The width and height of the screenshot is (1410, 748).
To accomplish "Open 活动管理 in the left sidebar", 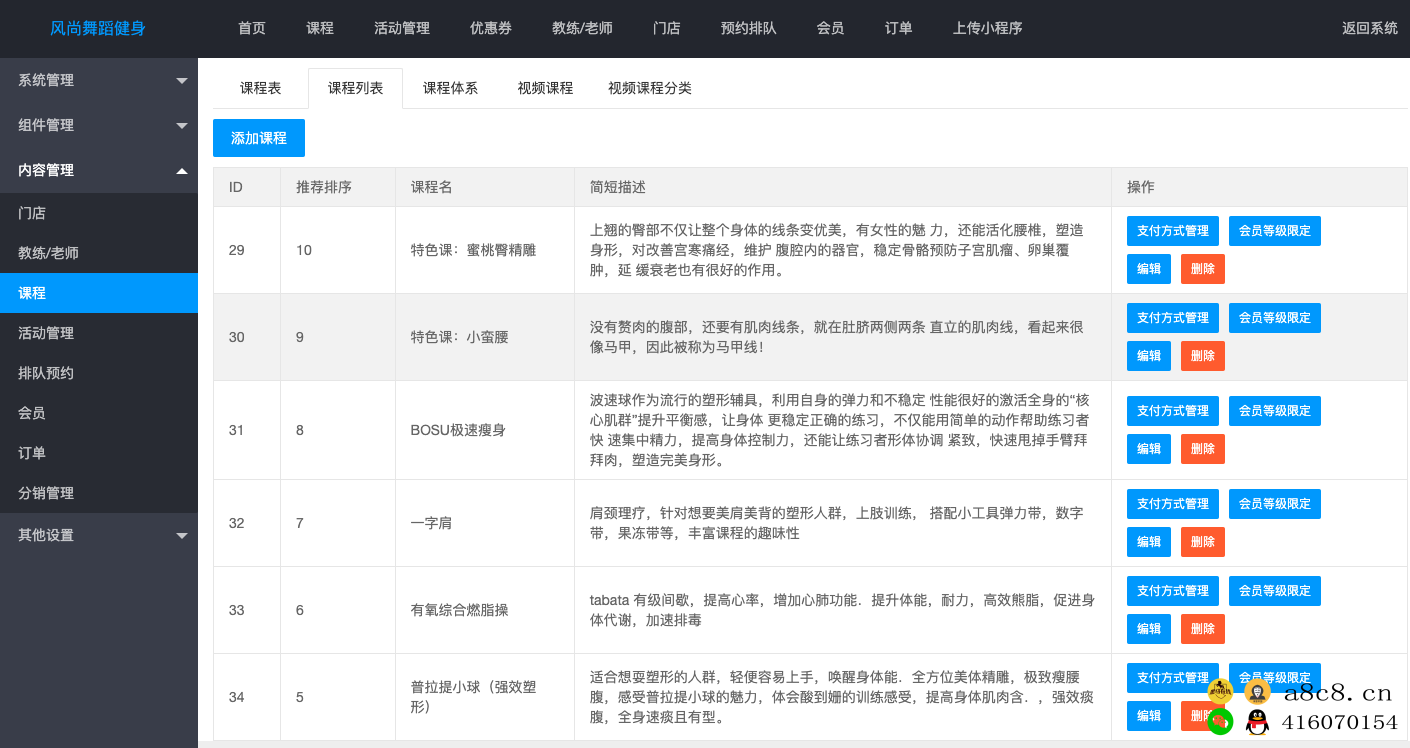I will pos(98,333).
